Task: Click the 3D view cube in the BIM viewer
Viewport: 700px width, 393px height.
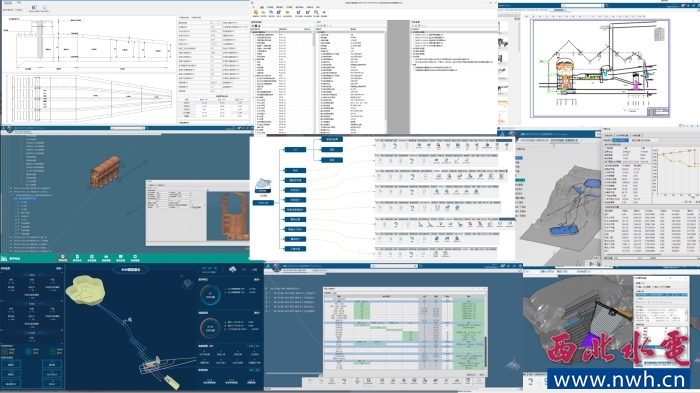Action: tap(187, 283)
